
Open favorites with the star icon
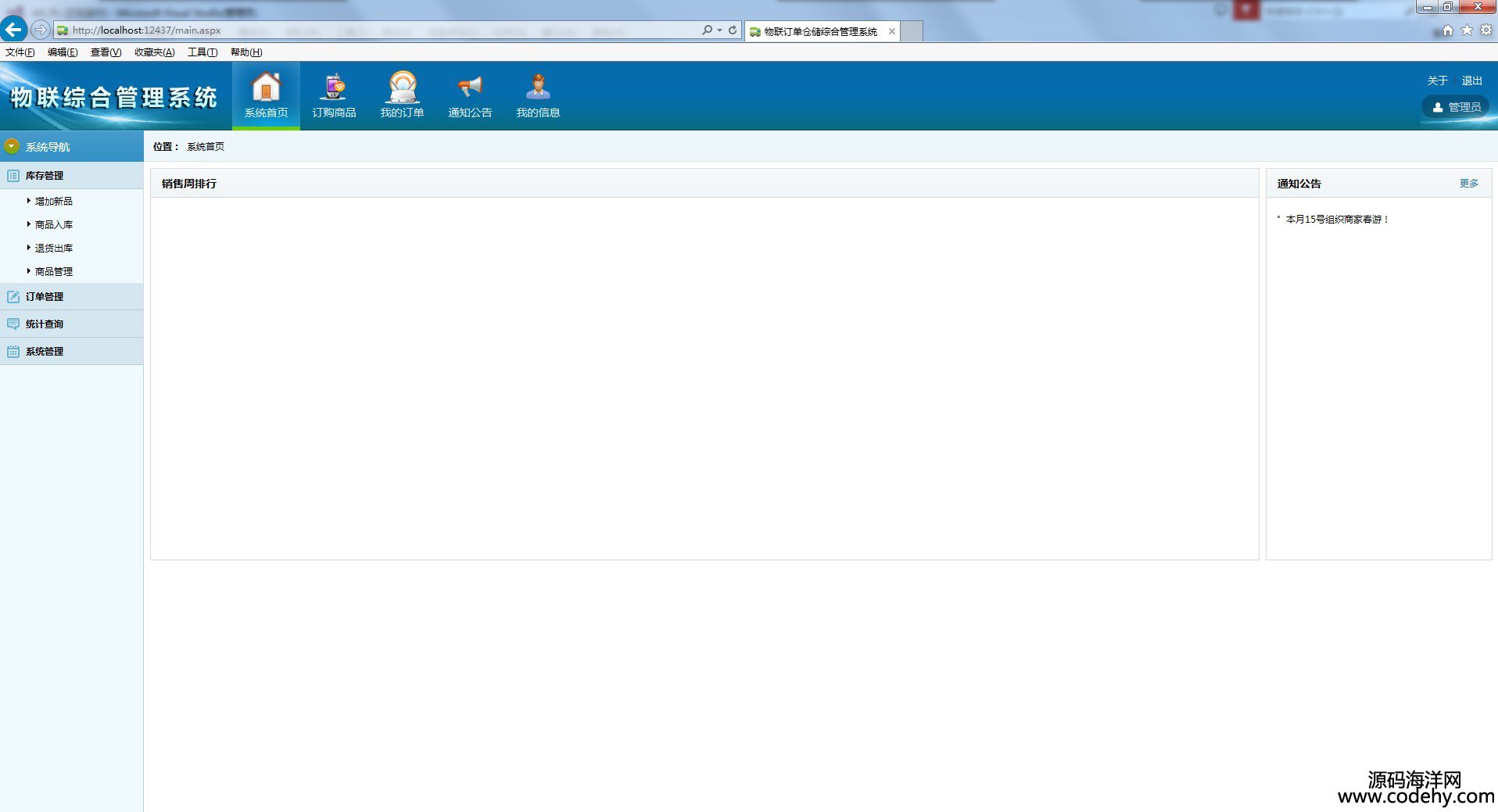(x=1467, y=30)
